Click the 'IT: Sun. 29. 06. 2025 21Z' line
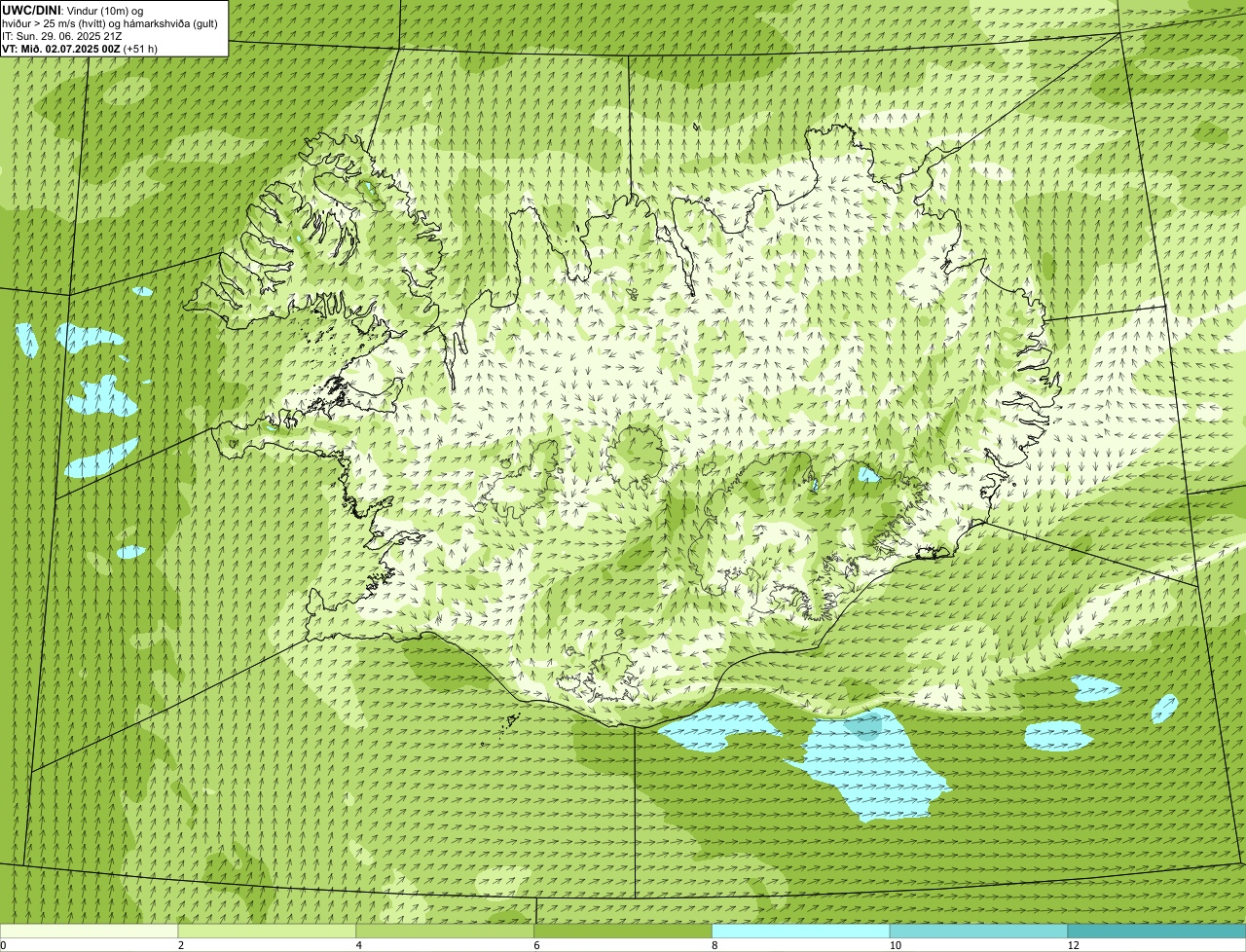The image size is (1246, 952). coord(62,36)
